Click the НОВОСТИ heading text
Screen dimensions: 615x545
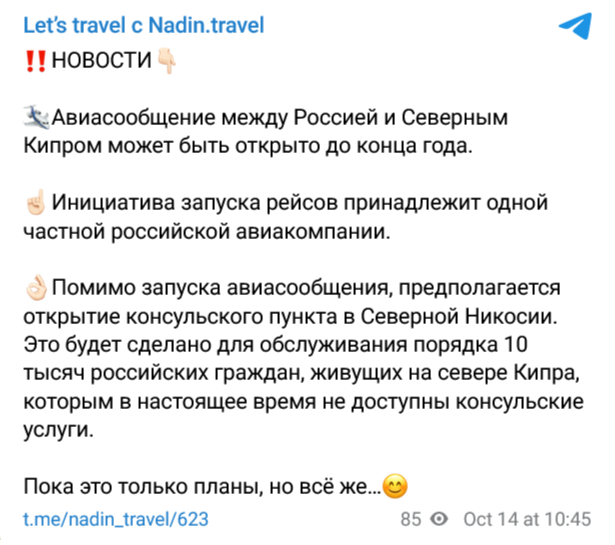pyautogui.click(x=101, y=60)
